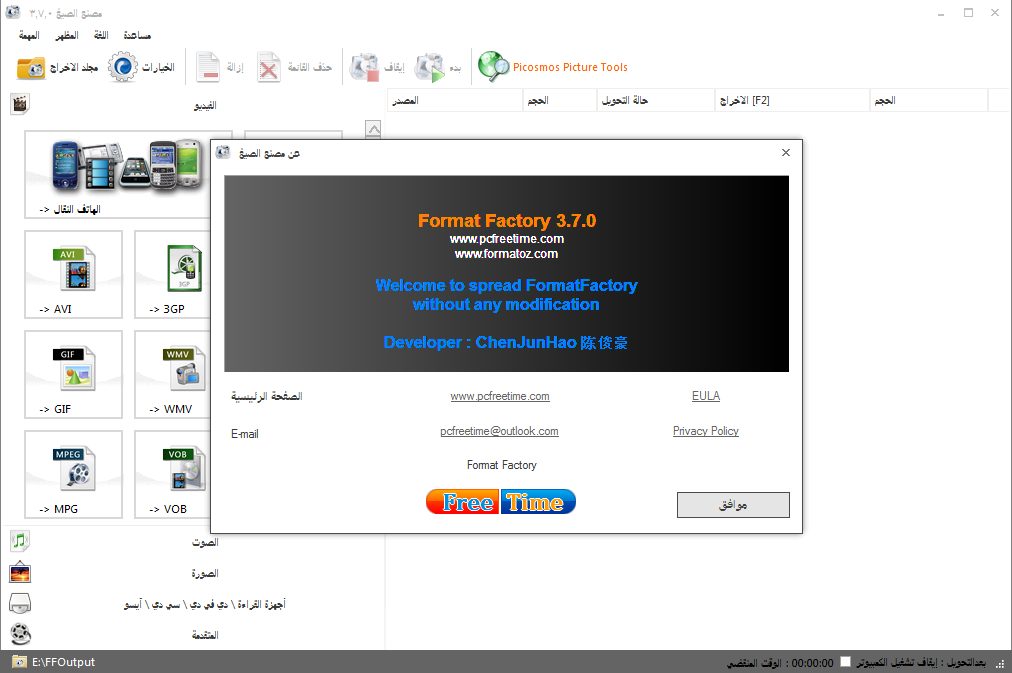Click the E-mail label in dialog

tap(245, 434)
